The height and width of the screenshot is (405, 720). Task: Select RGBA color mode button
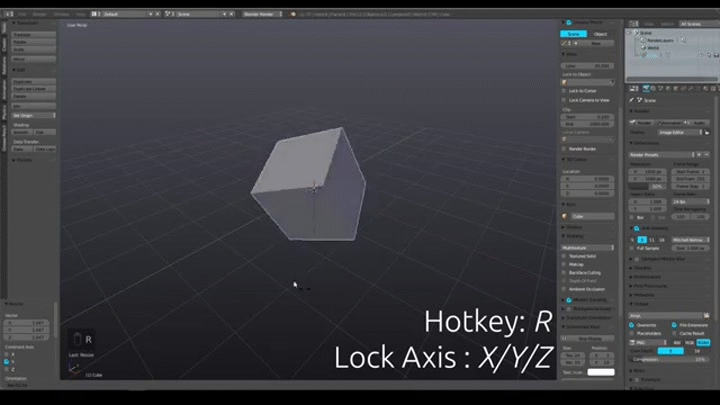(704, 342)
